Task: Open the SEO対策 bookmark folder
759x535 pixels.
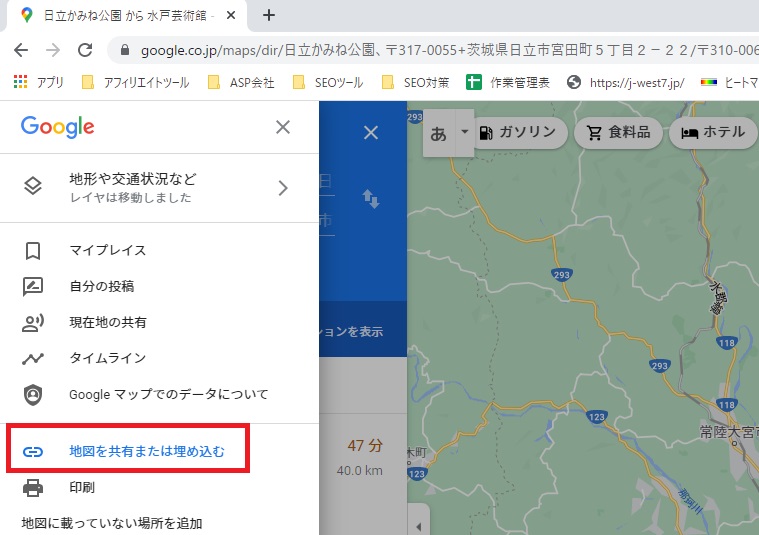Action: coord(416,83)
